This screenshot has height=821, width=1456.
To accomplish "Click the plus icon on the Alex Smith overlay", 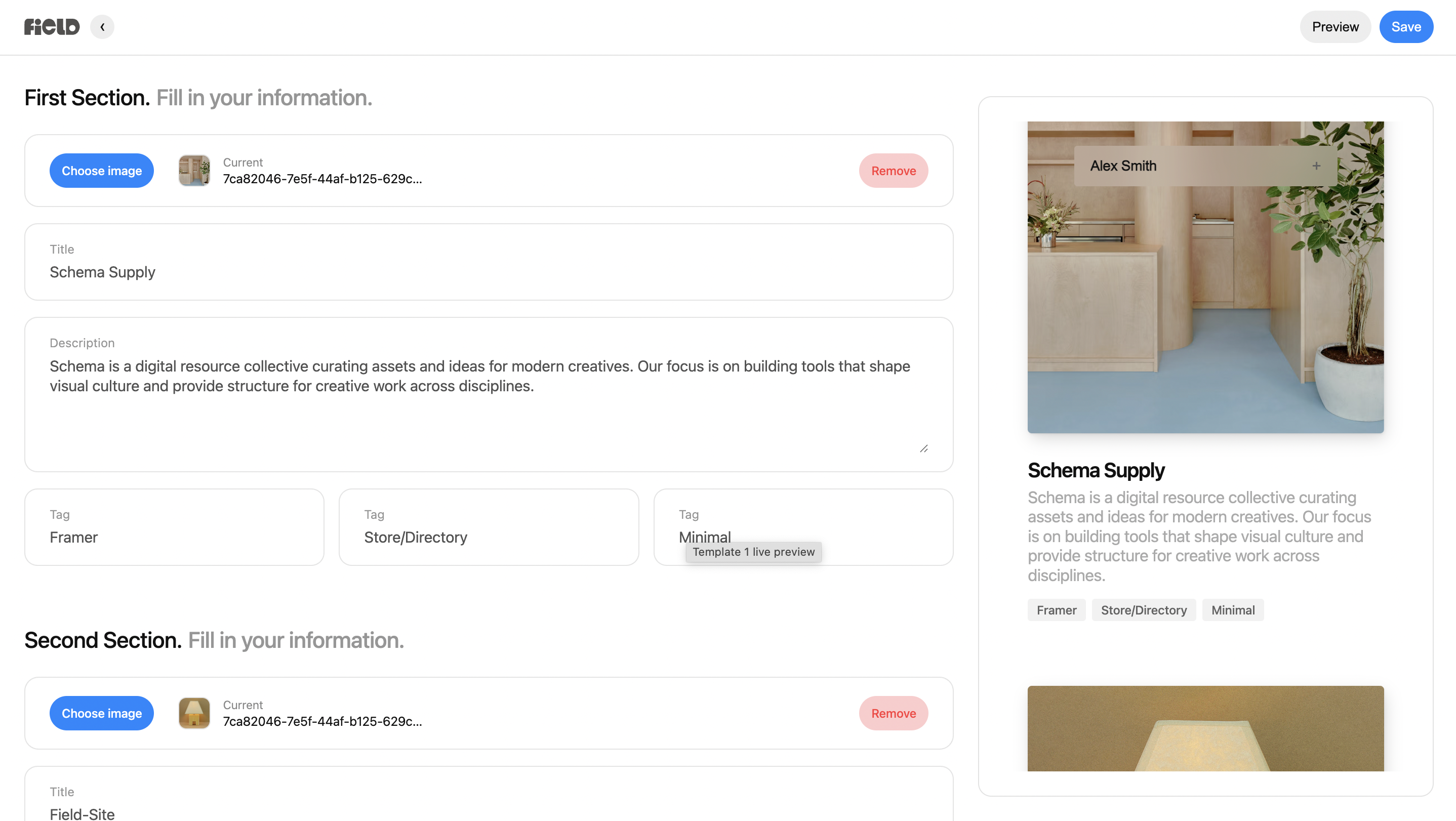I will pos(1316,166).
